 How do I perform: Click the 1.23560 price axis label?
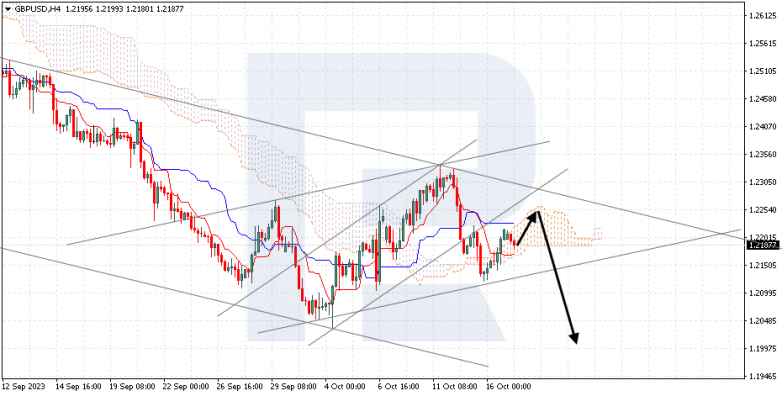click(x=762, y=154)
